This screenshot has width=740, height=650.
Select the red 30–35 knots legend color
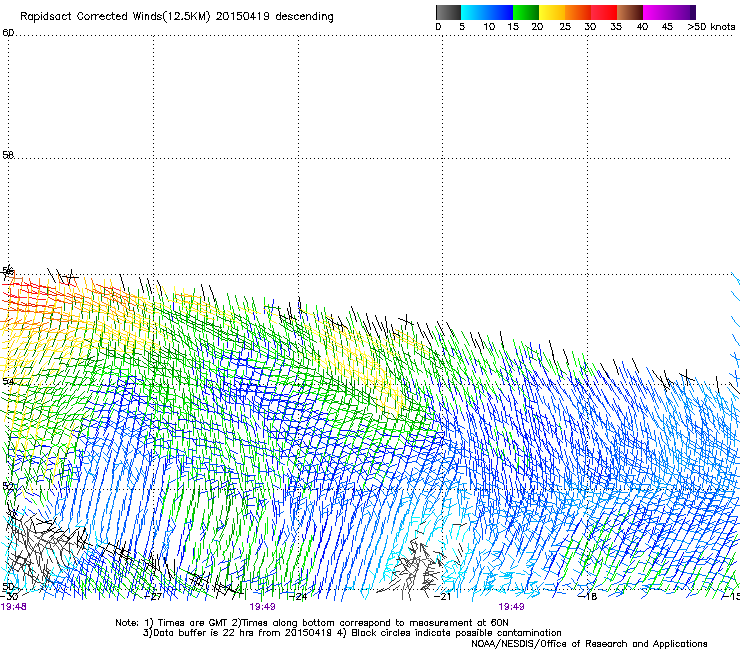[604, 12]
